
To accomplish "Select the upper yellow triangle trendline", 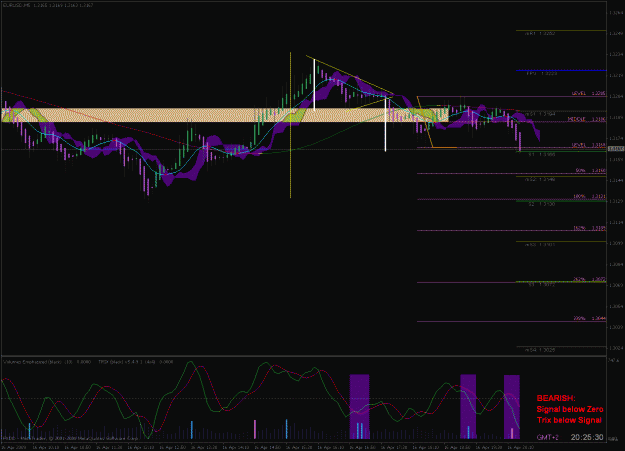I will click(x=350, y=75).
